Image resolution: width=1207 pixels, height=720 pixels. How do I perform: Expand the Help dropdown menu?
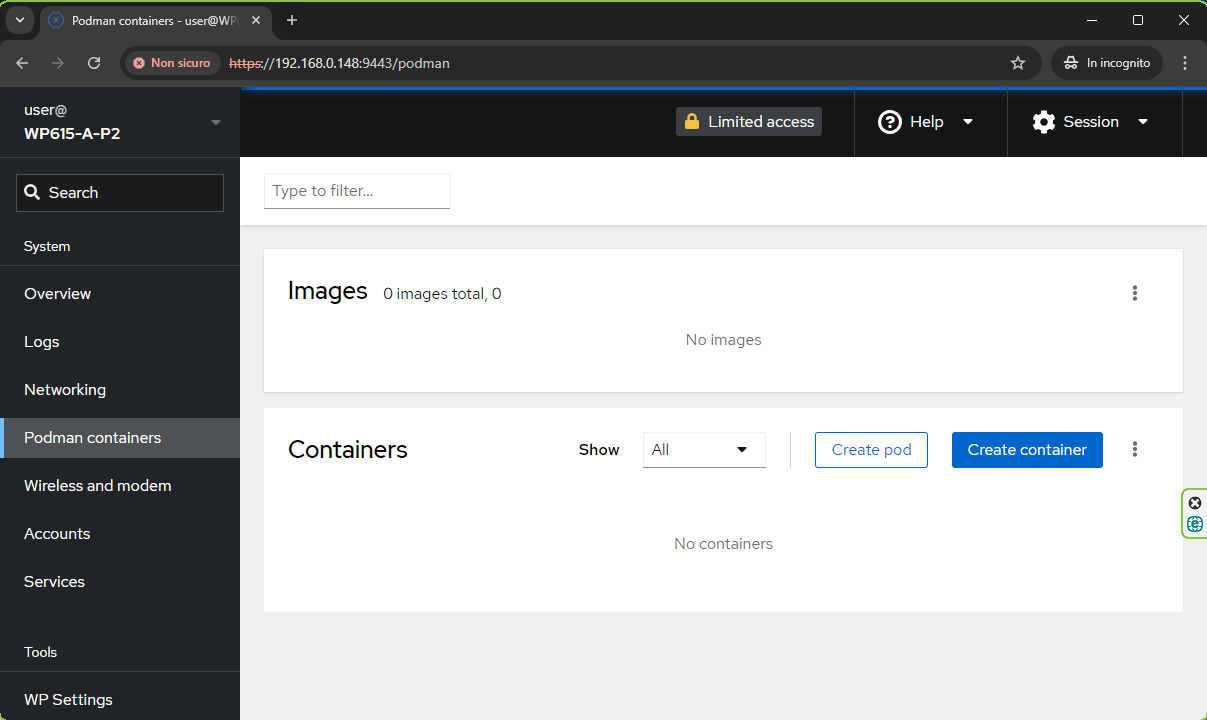[926, 122]
